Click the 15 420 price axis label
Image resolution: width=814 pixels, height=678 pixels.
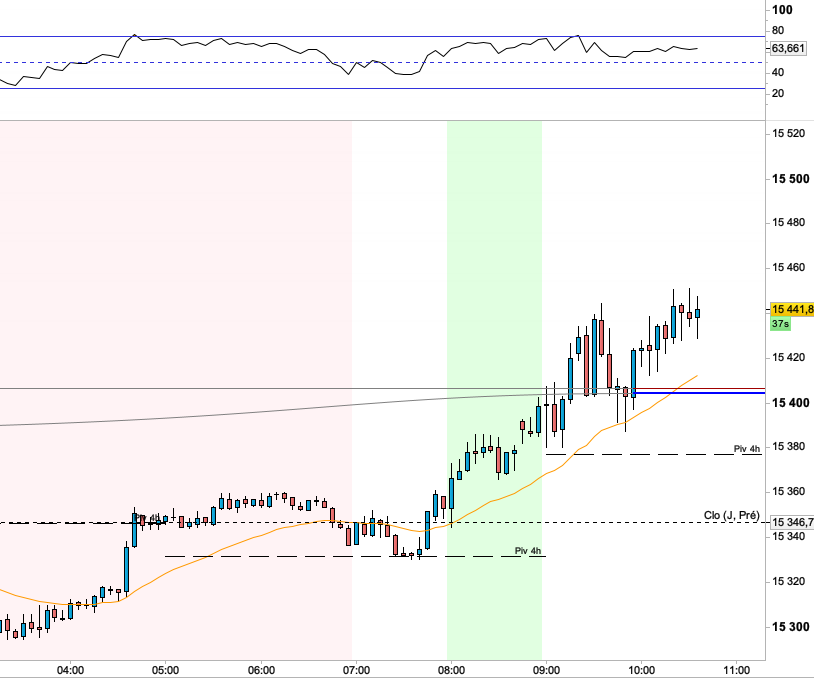[789, 357]
